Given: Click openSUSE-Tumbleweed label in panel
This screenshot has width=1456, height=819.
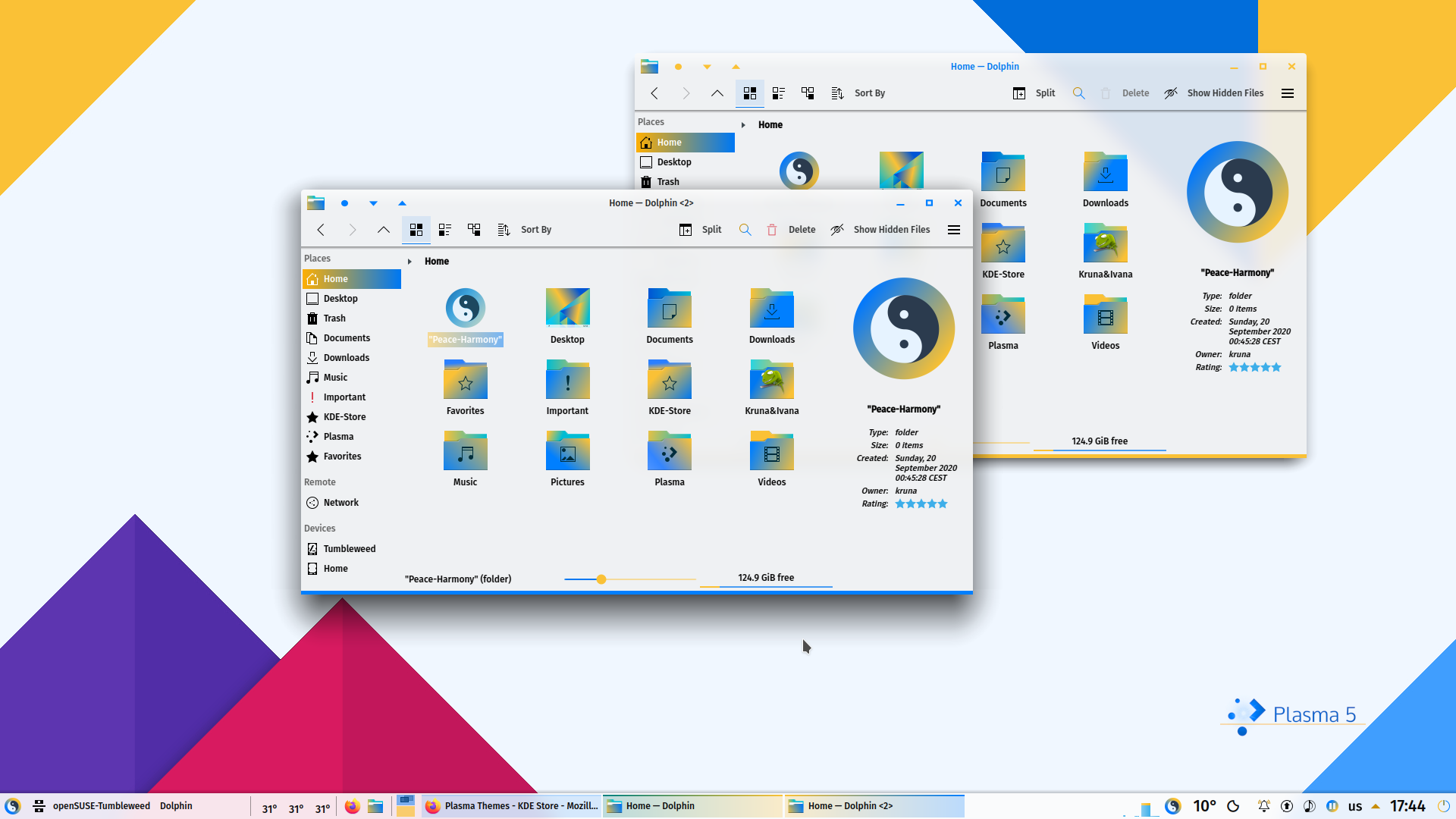Looking at the screenshot, I should [101, 806].
